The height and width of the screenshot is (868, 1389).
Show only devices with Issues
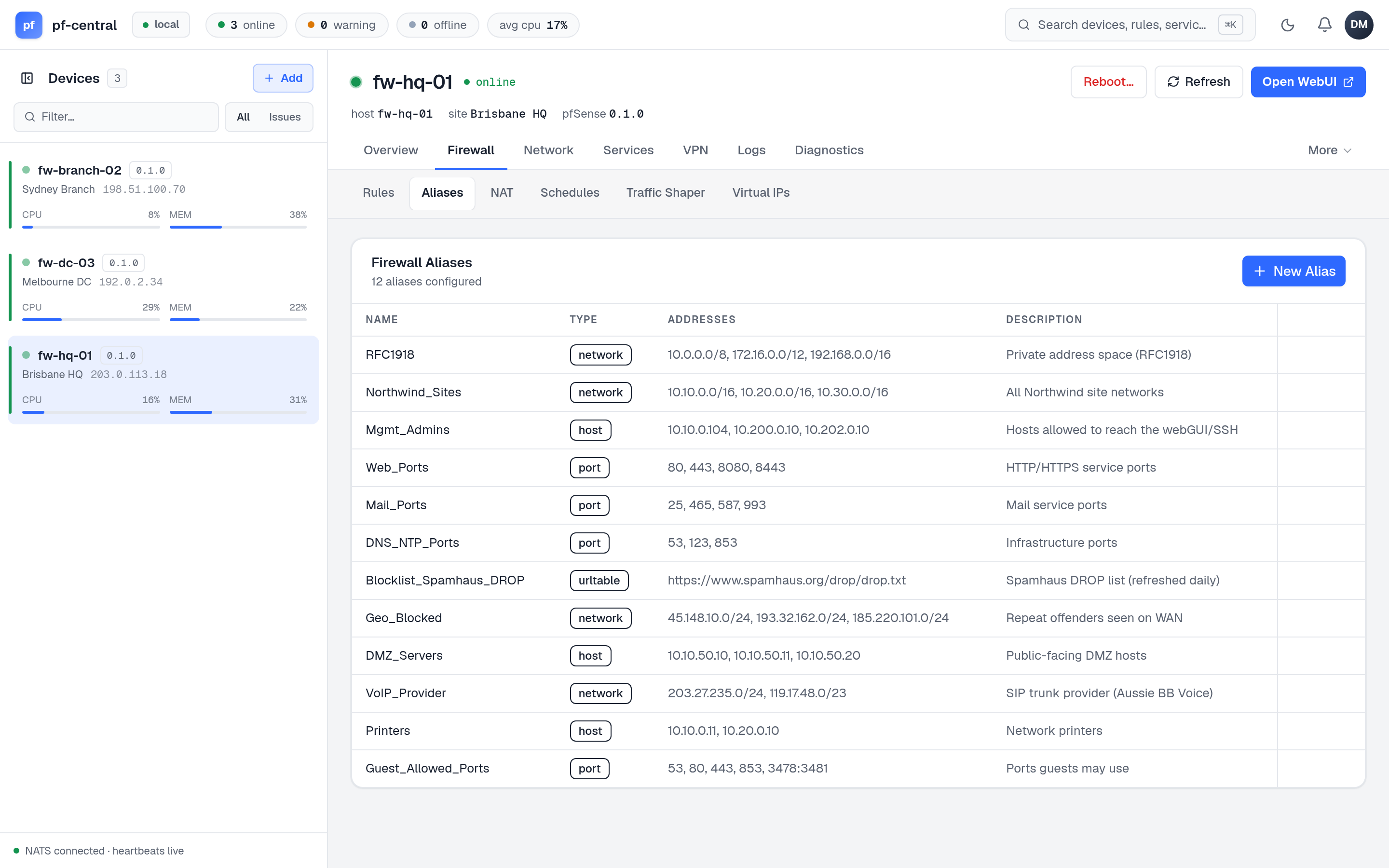285,117
